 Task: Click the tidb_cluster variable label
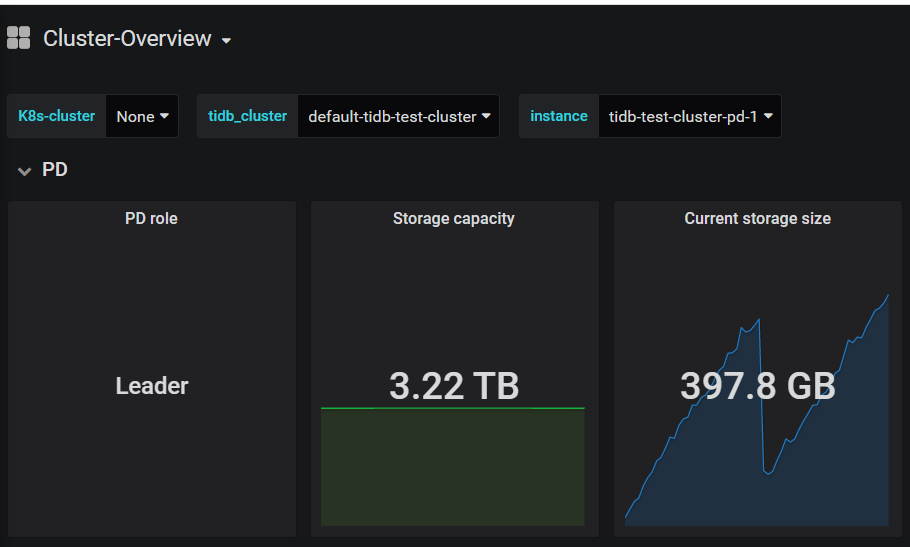248,116
